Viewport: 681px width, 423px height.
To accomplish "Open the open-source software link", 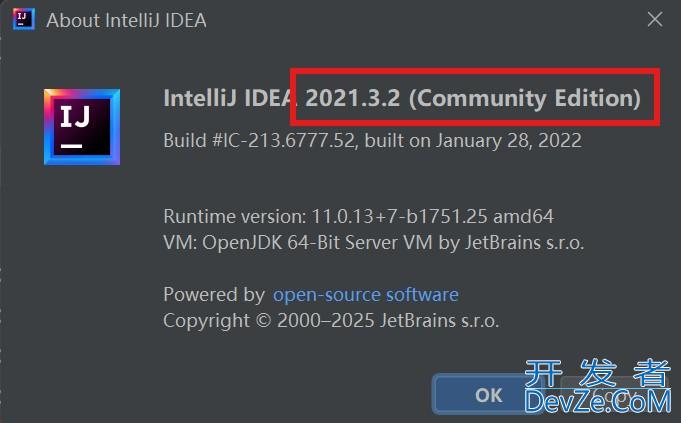I will tap(365, 295).
